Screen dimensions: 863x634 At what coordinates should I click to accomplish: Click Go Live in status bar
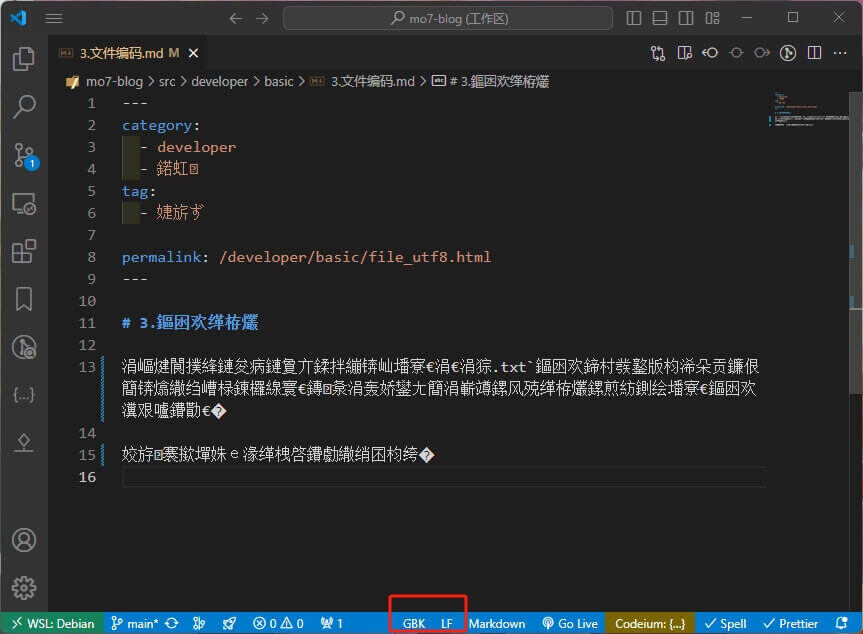(570, 623)
